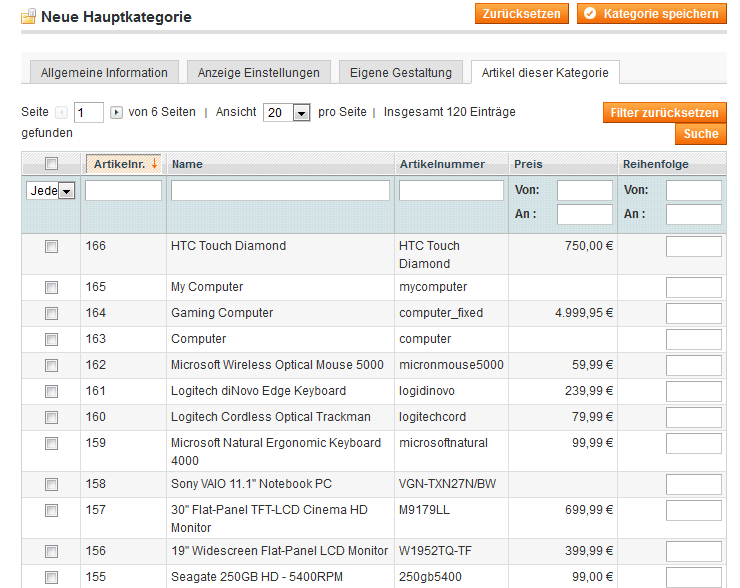The image size is (740, 588).
Task: Click the Name filter input field
Action: pyautogui.click(x=280, y=190)
